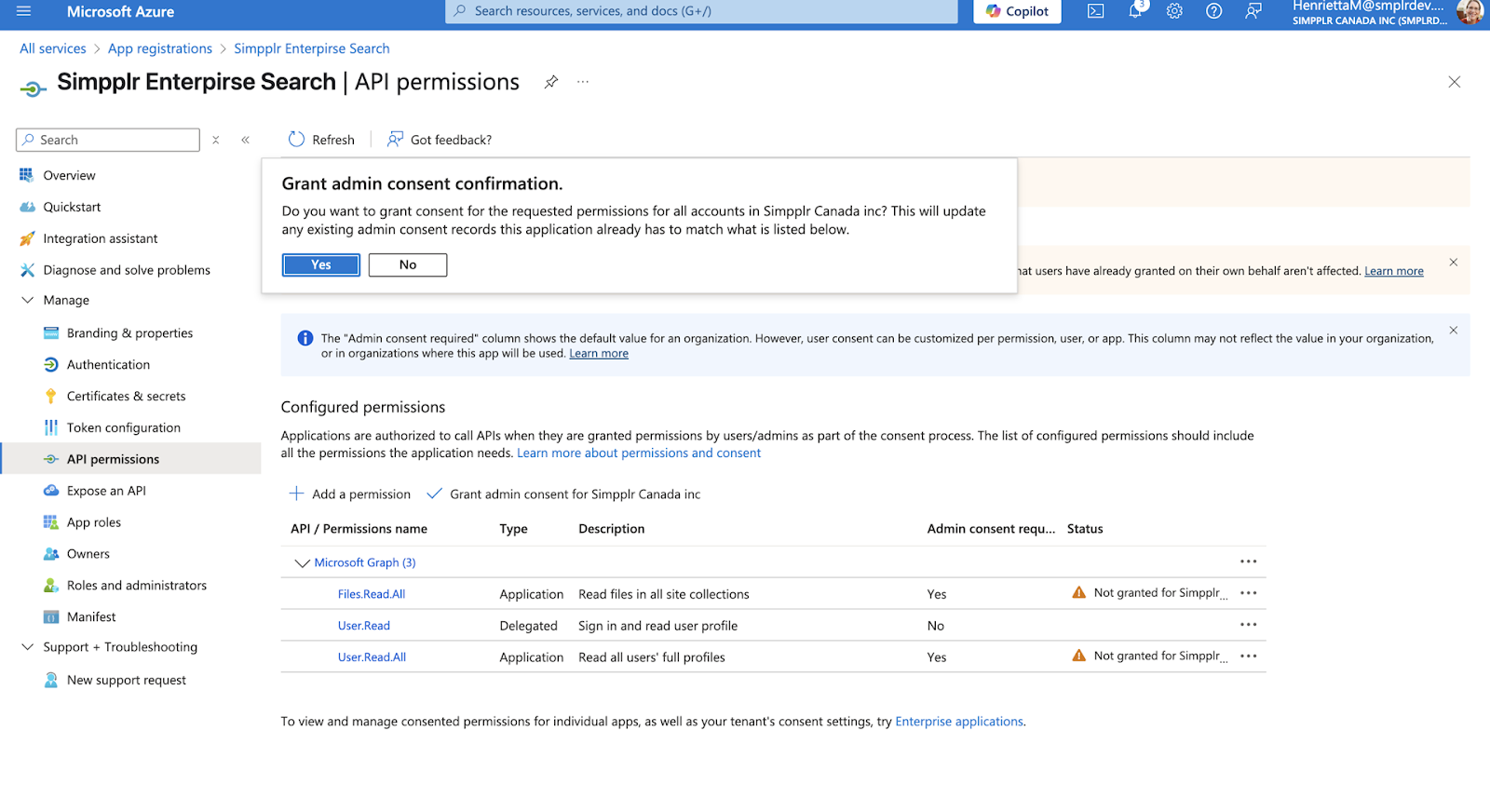
Task: Open the portal settings gear
Action: coord(1174,11)
